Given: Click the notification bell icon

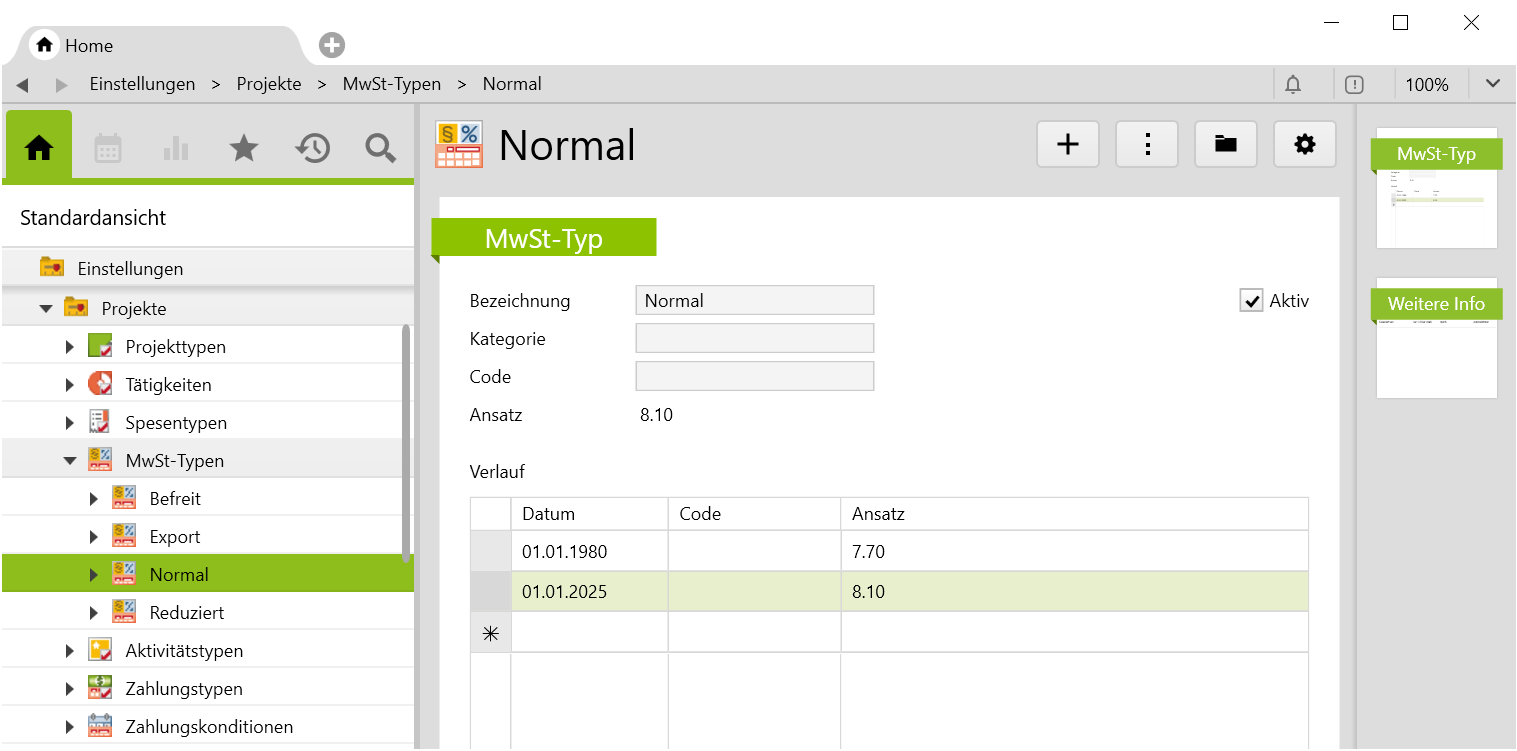Looking at the screenshot, I should [1293, 85].
